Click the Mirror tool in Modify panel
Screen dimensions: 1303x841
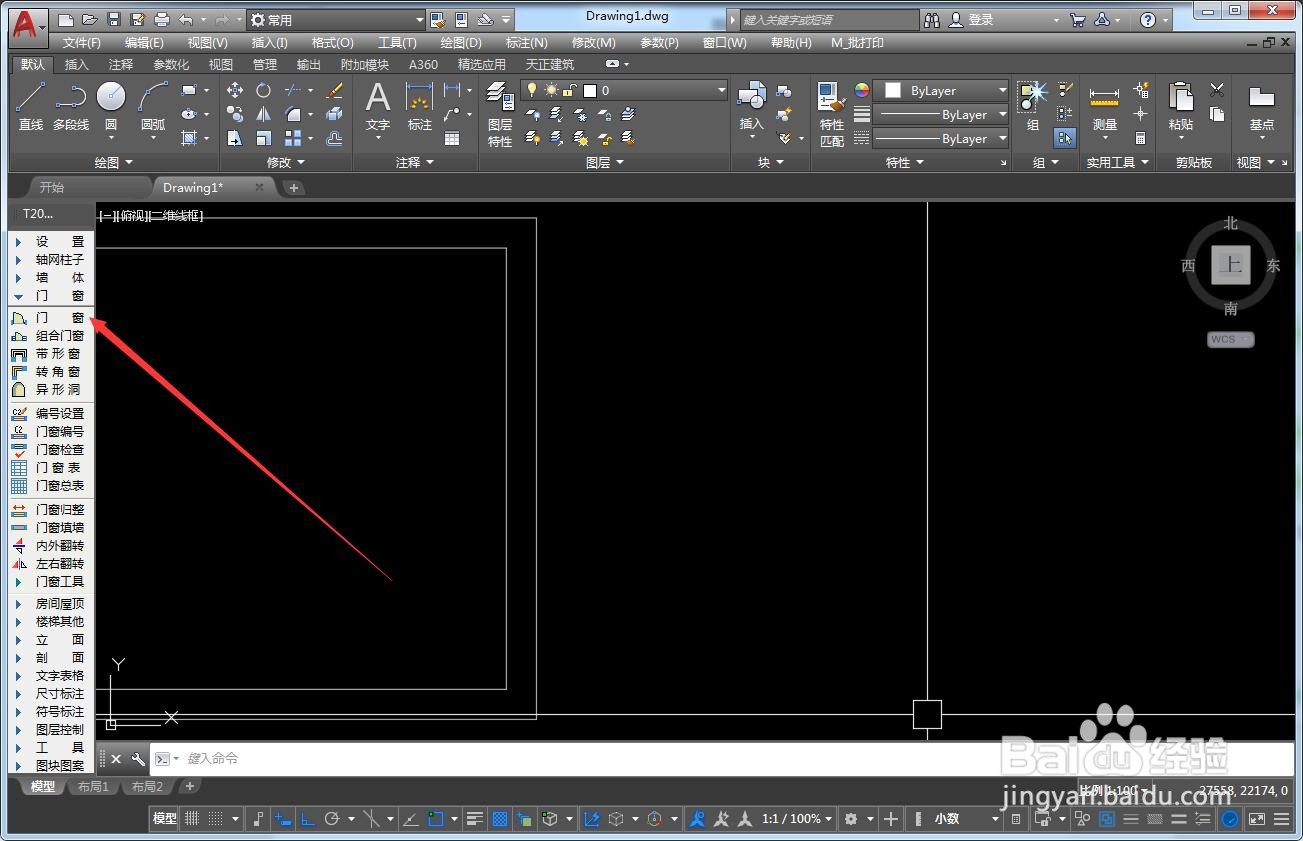(x=263, y=114)
